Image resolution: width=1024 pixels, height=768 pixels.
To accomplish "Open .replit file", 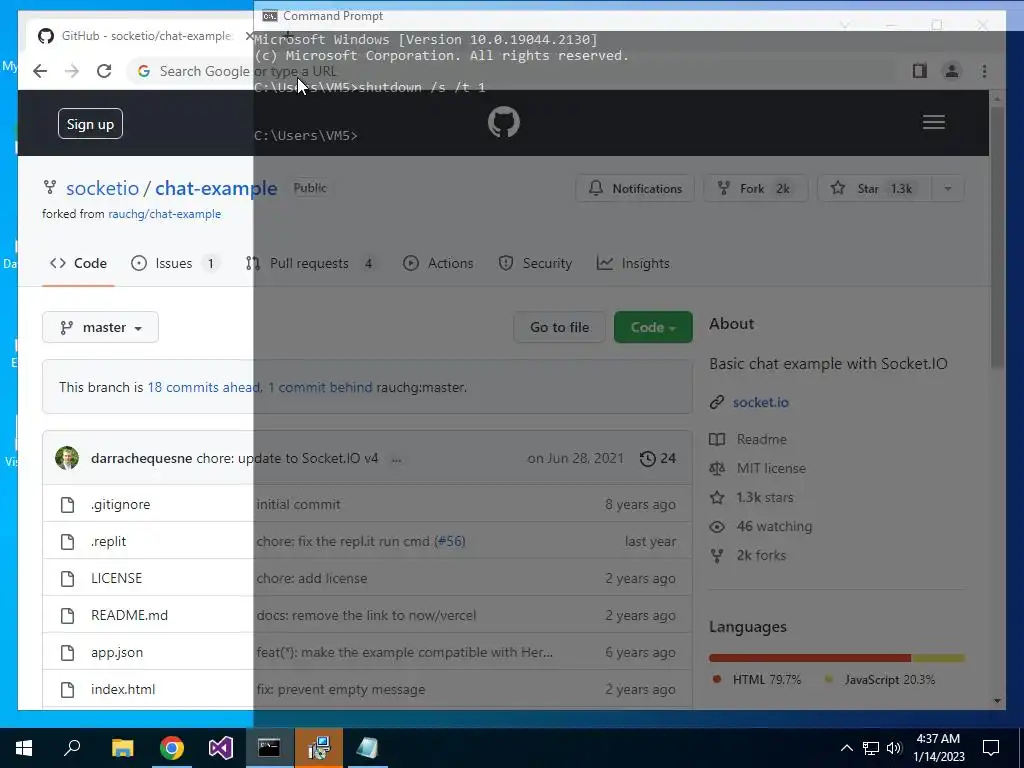I will [x=108, y=541].
